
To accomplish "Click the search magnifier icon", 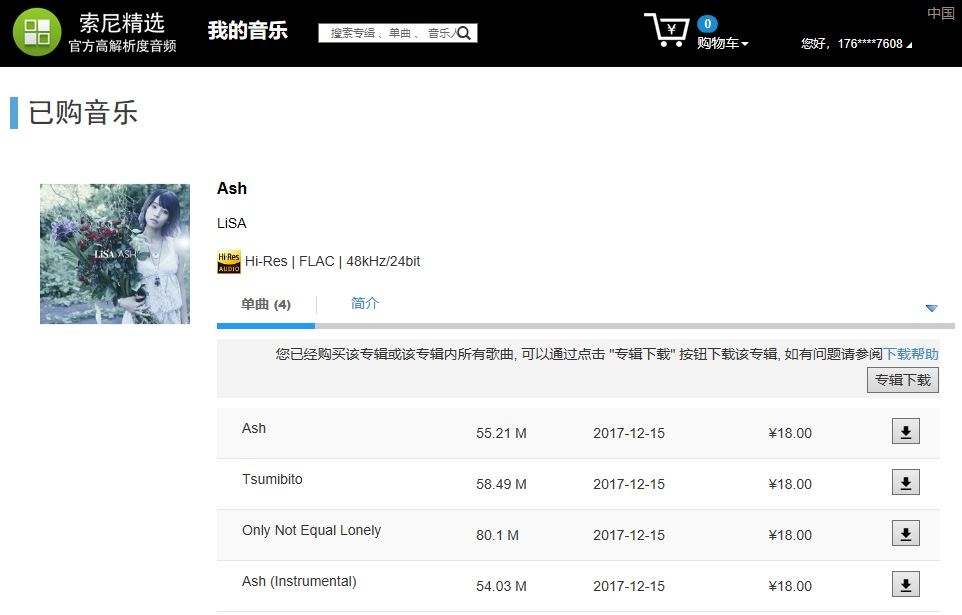I will (464, 33).
